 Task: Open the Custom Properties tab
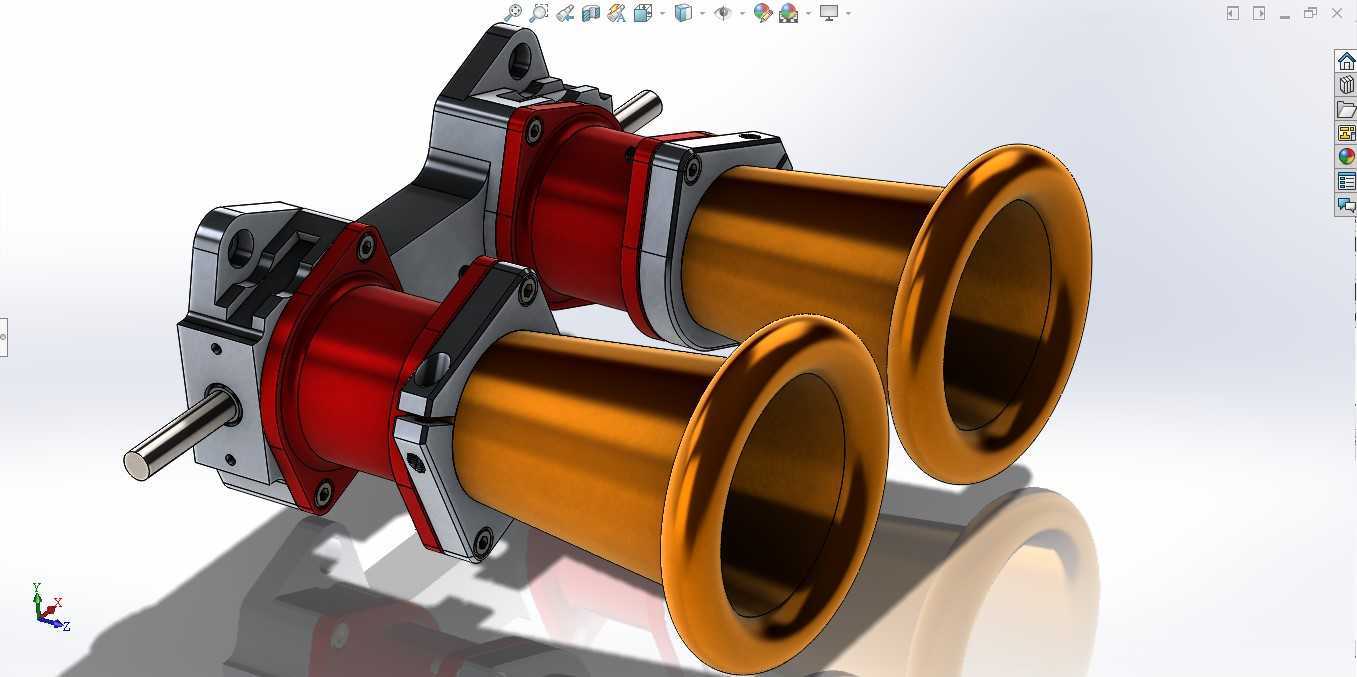tap(1346, 181)
